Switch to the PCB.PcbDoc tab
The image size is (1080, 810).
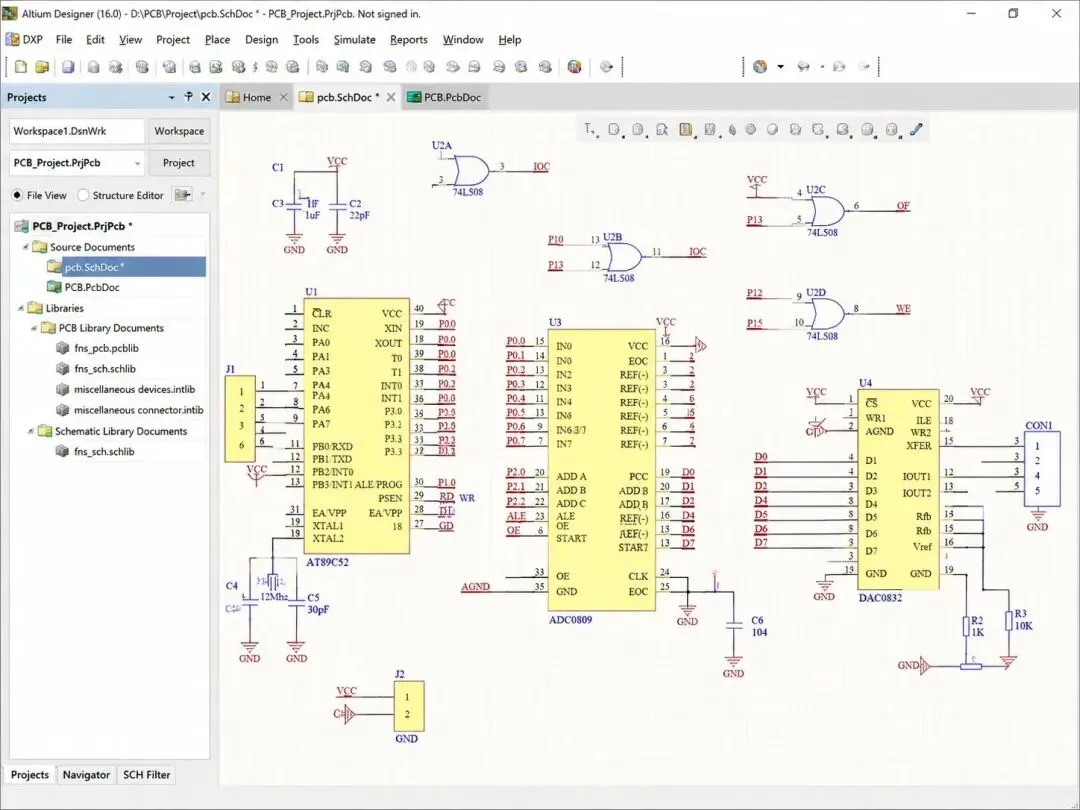[x=445, y=97]
